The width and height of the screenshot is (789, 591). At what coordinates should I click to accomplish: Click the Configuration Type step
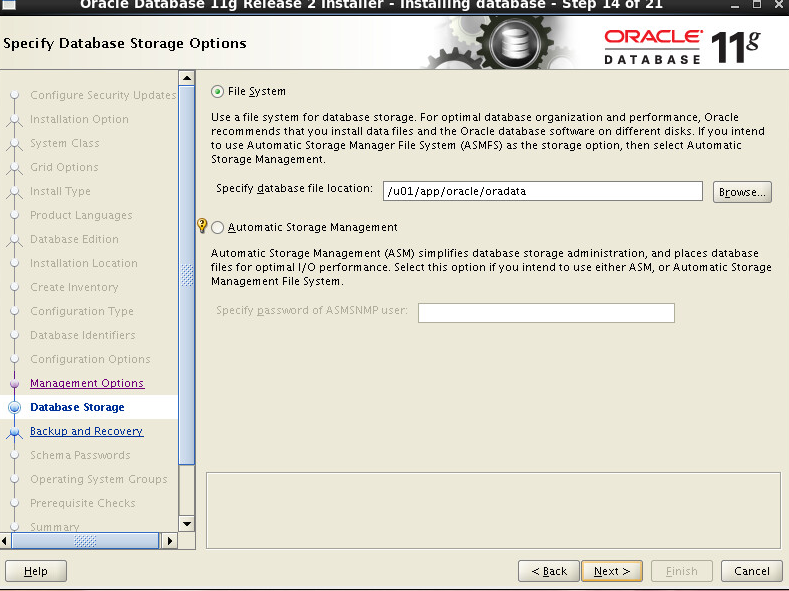(x=82, y=311)
